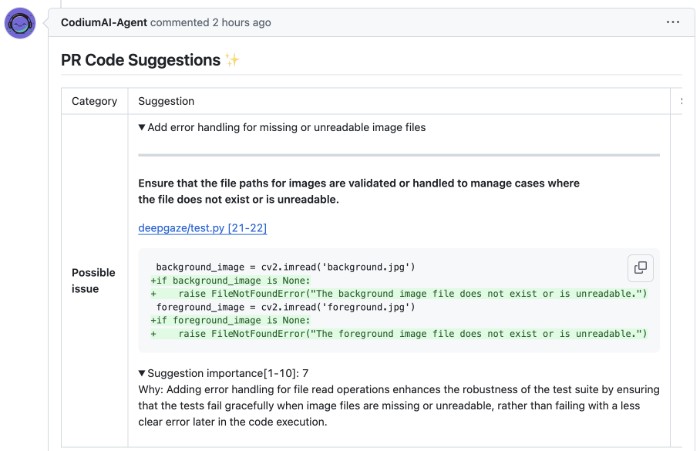Click the bold 'Ensure that the file paths' description
Image resolution: width=700 pixels, height=451 pixels.
tap(358, 191)
